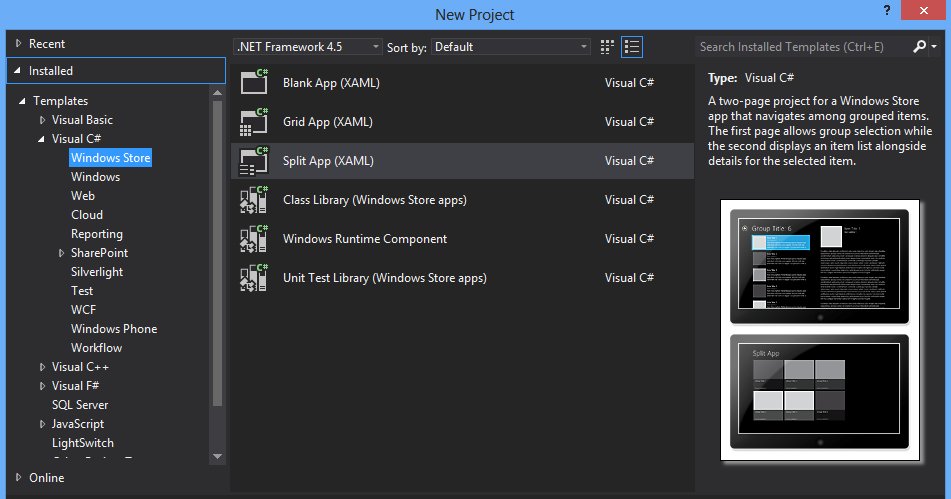
Task: Choose the Grid App (XAML) template name
Action: point(328,122)
